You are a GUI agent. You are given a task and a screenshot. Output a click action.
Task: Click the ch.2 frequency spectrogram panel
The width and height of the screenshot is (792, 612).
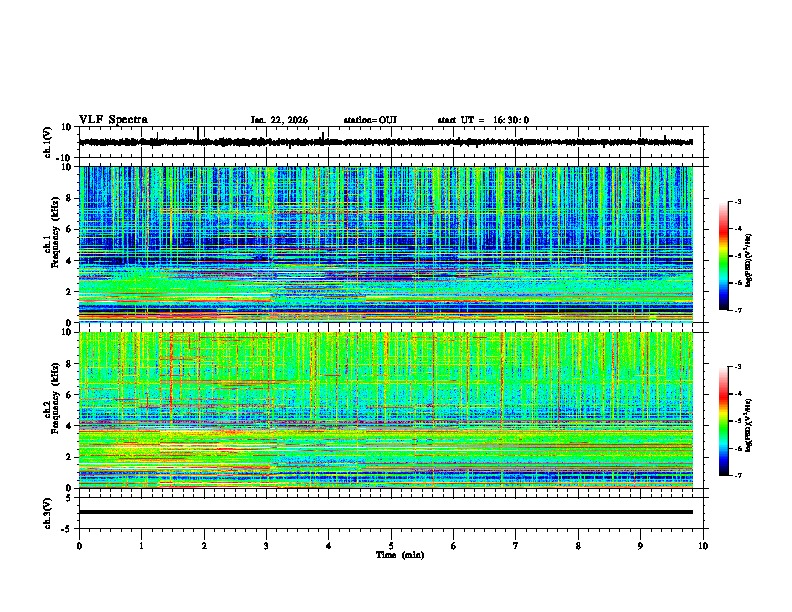386,410
